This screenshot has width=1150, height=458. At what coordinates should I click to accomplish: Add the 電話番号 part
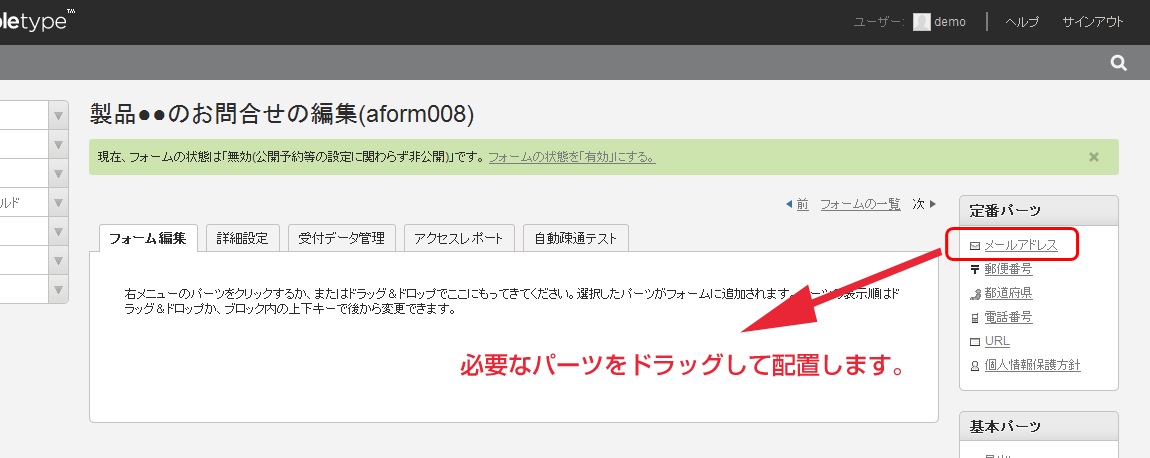[1008, 318]
